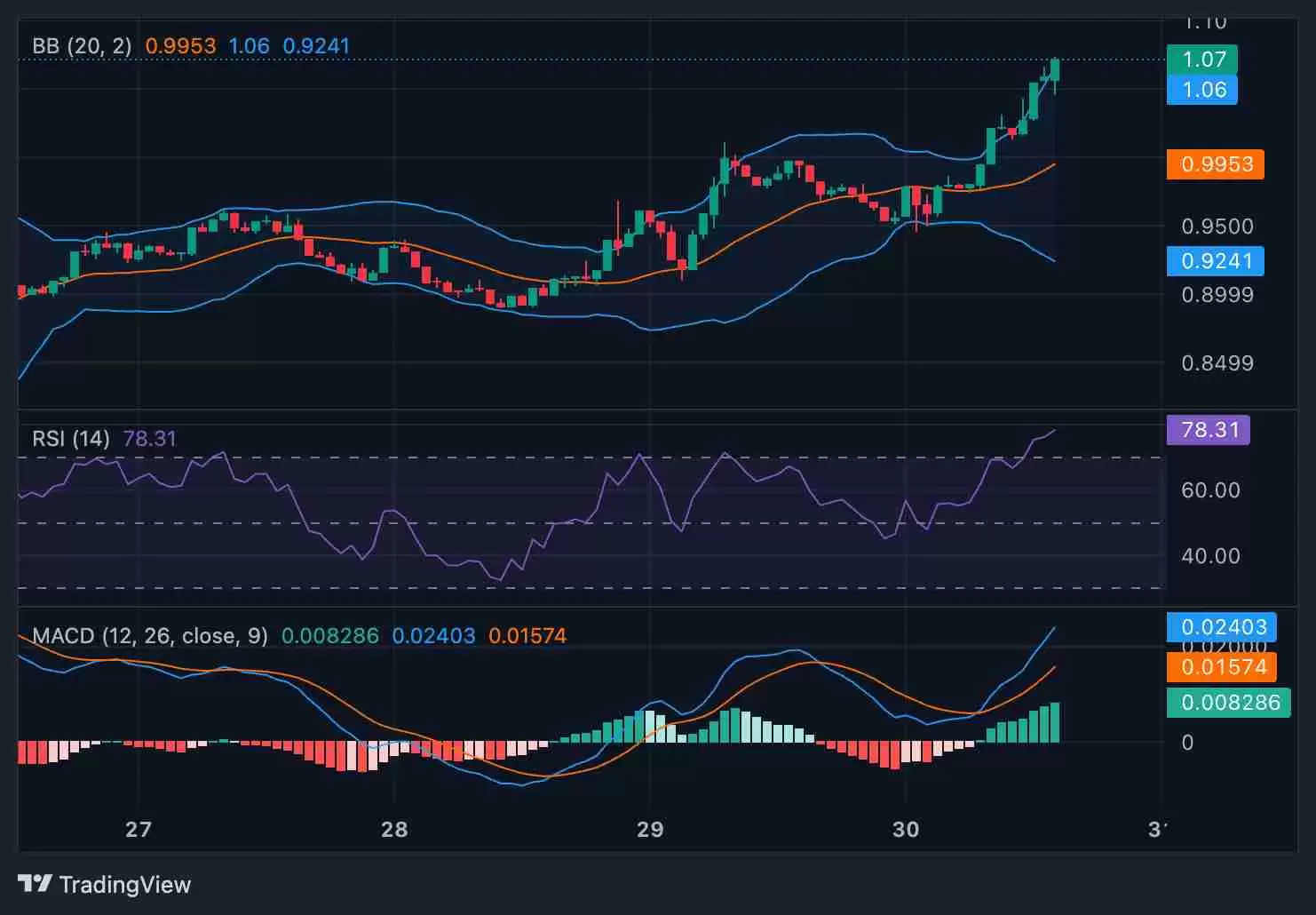Click the blue 1.06 upper band price tag
The image size is (1316, 915).
tap(1202, 90)
